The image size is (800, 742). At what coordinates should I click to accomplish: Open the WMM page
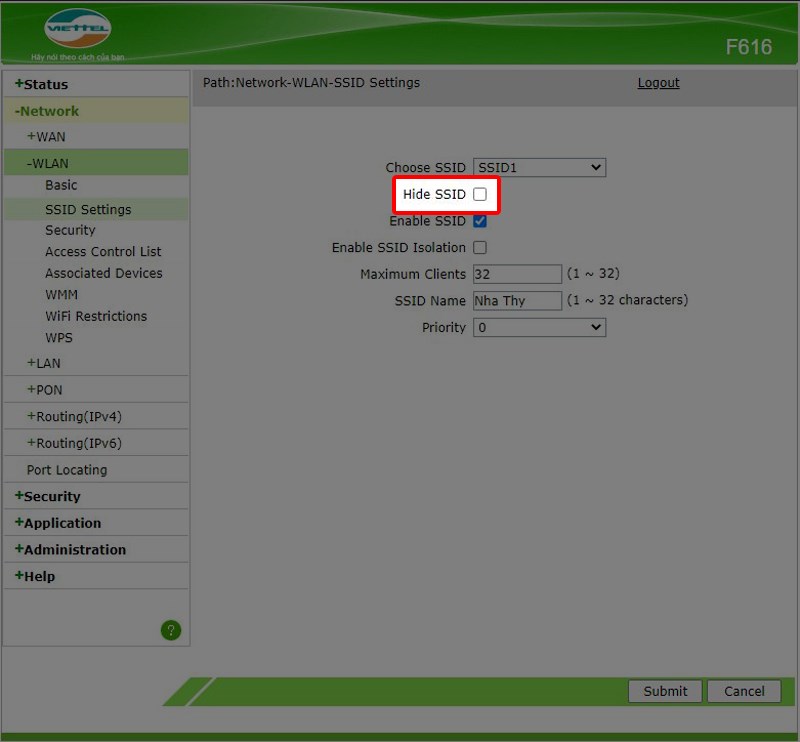(x=62, y=294)
